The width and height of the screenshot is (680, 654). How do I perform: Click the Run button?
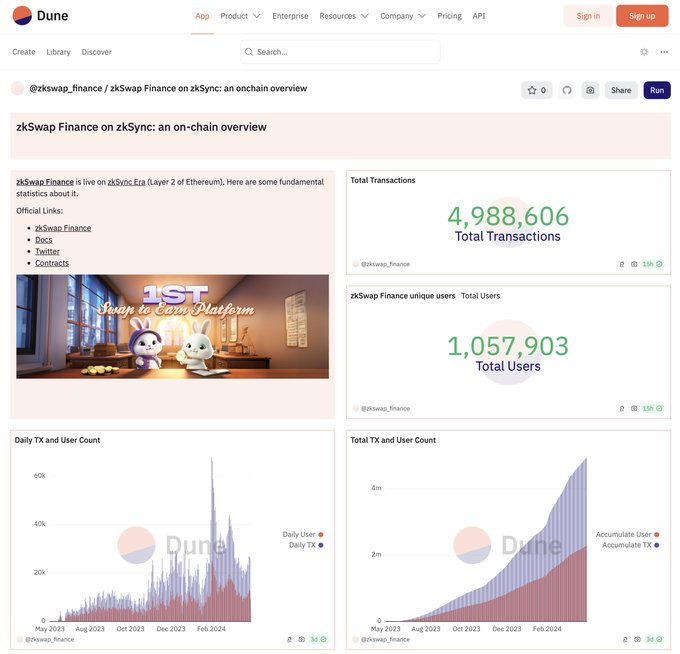click(x=657, y=90)
